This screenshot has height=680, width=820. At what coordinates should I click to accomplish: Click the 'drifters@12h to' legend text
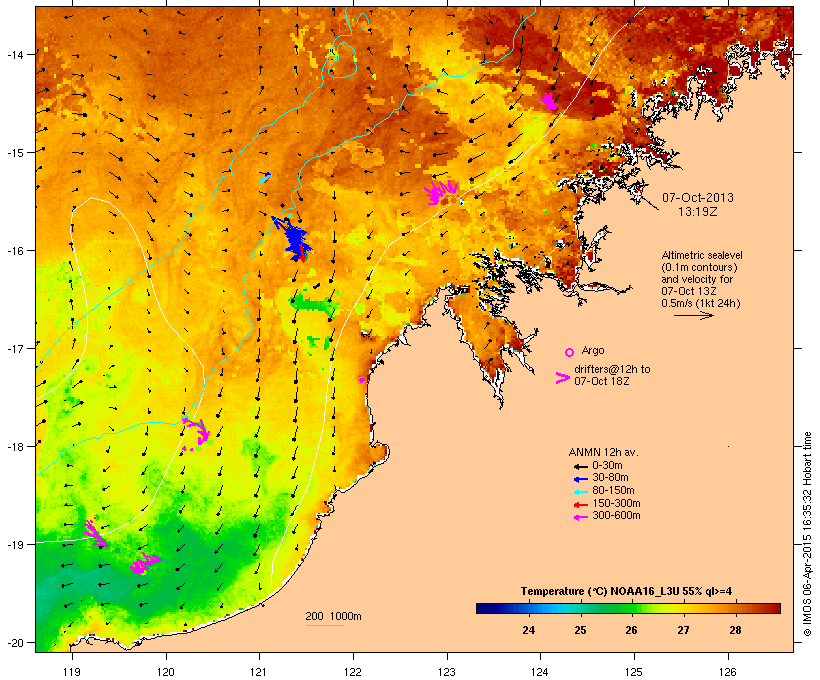click(612, 369)
